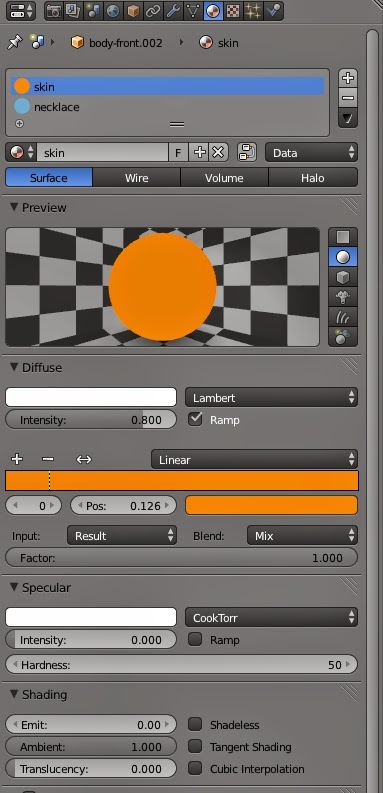Viewport: 383px width, 793px height.
Task: Click the body-front.002 object breadcrumb
Action: coord(117,43)
